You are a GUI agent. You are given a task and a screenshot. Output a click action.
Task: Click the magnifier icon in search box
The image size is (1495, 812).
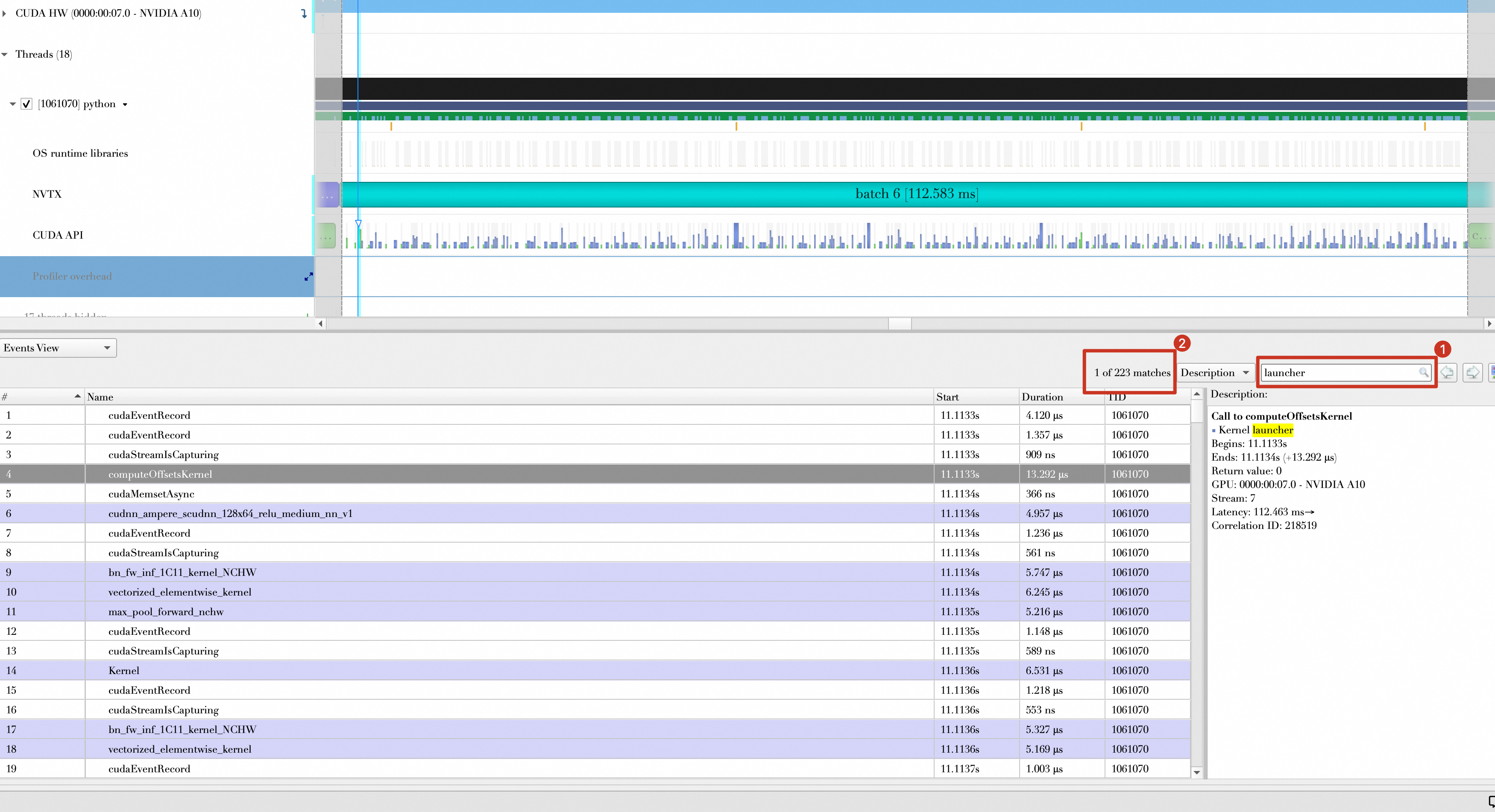tap(1423, 372)
